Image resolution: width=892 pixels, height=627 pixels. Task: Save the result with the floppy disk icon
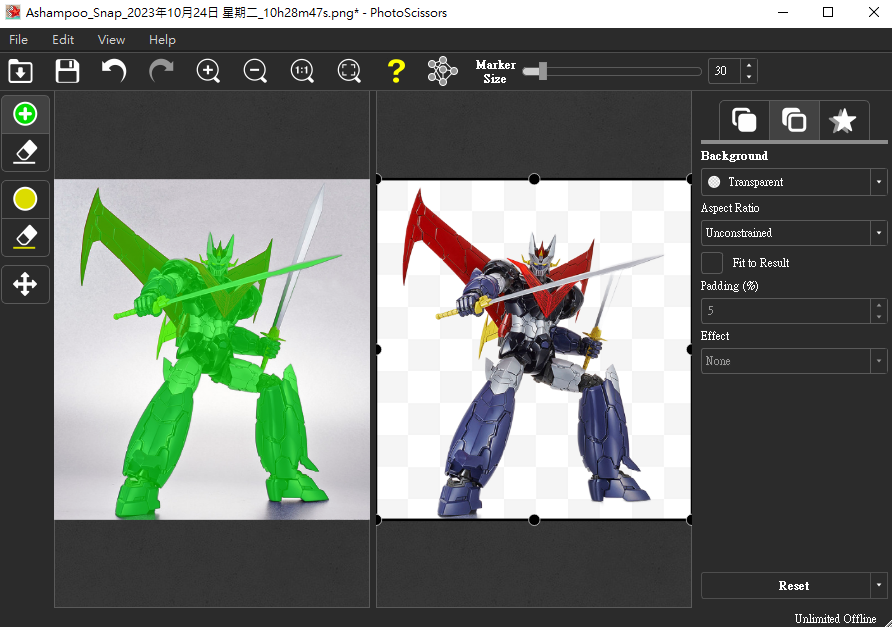click(x=67, y=72)
